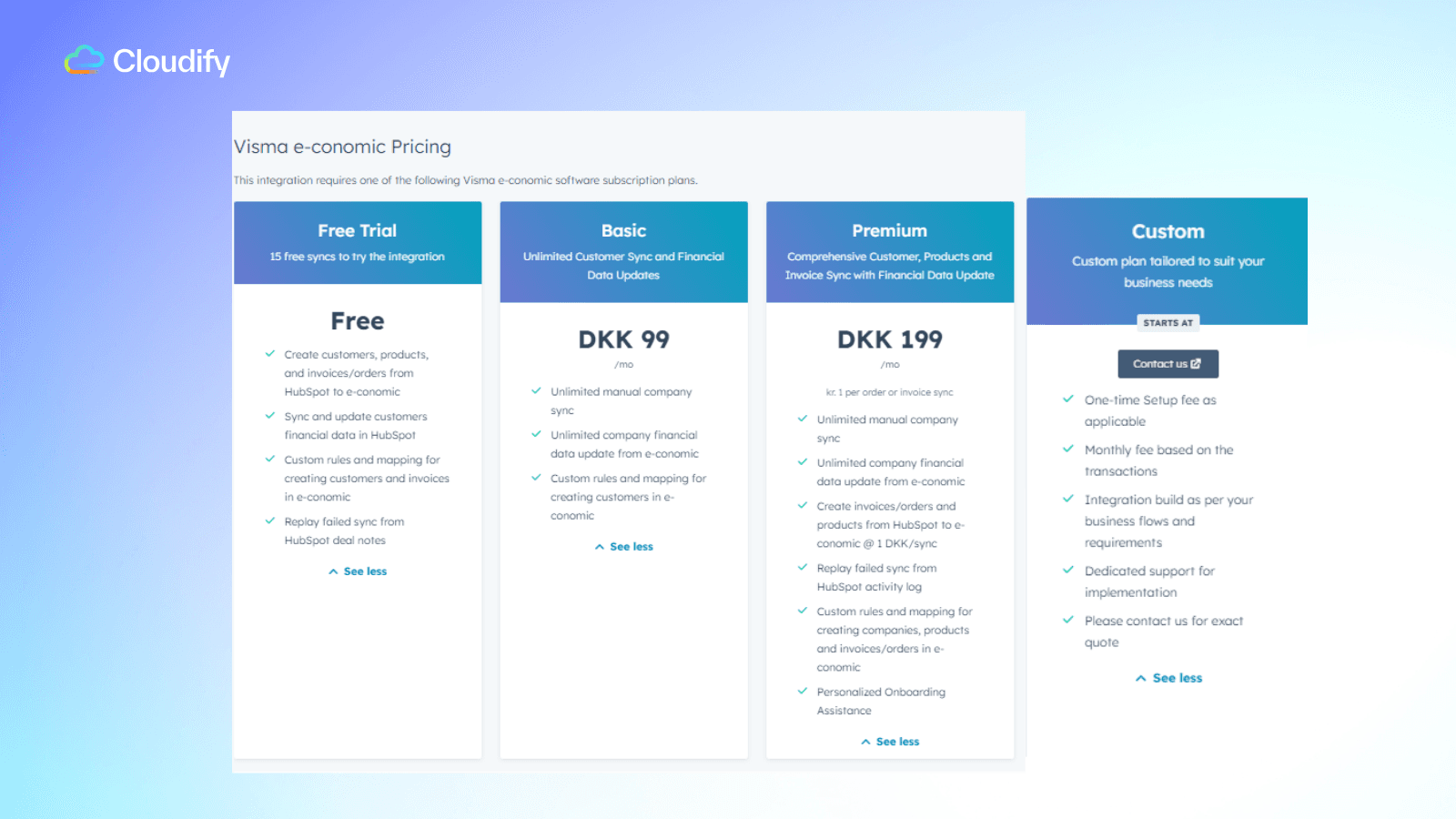Click checkmark beside 'Personalized Onboarding Assistance'
The image size is (1456, 819).
[x=803, y=692]
